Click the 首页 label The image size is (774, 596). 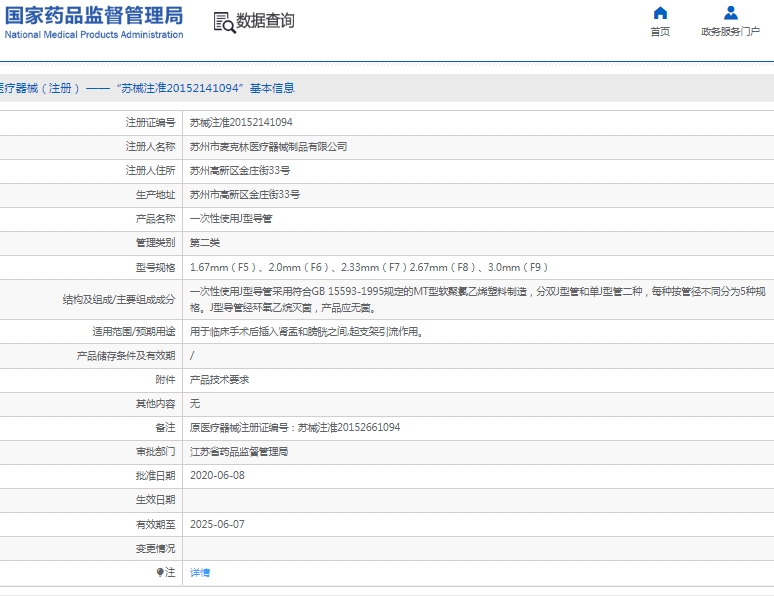pyautogui.click(x=660, y=32)
